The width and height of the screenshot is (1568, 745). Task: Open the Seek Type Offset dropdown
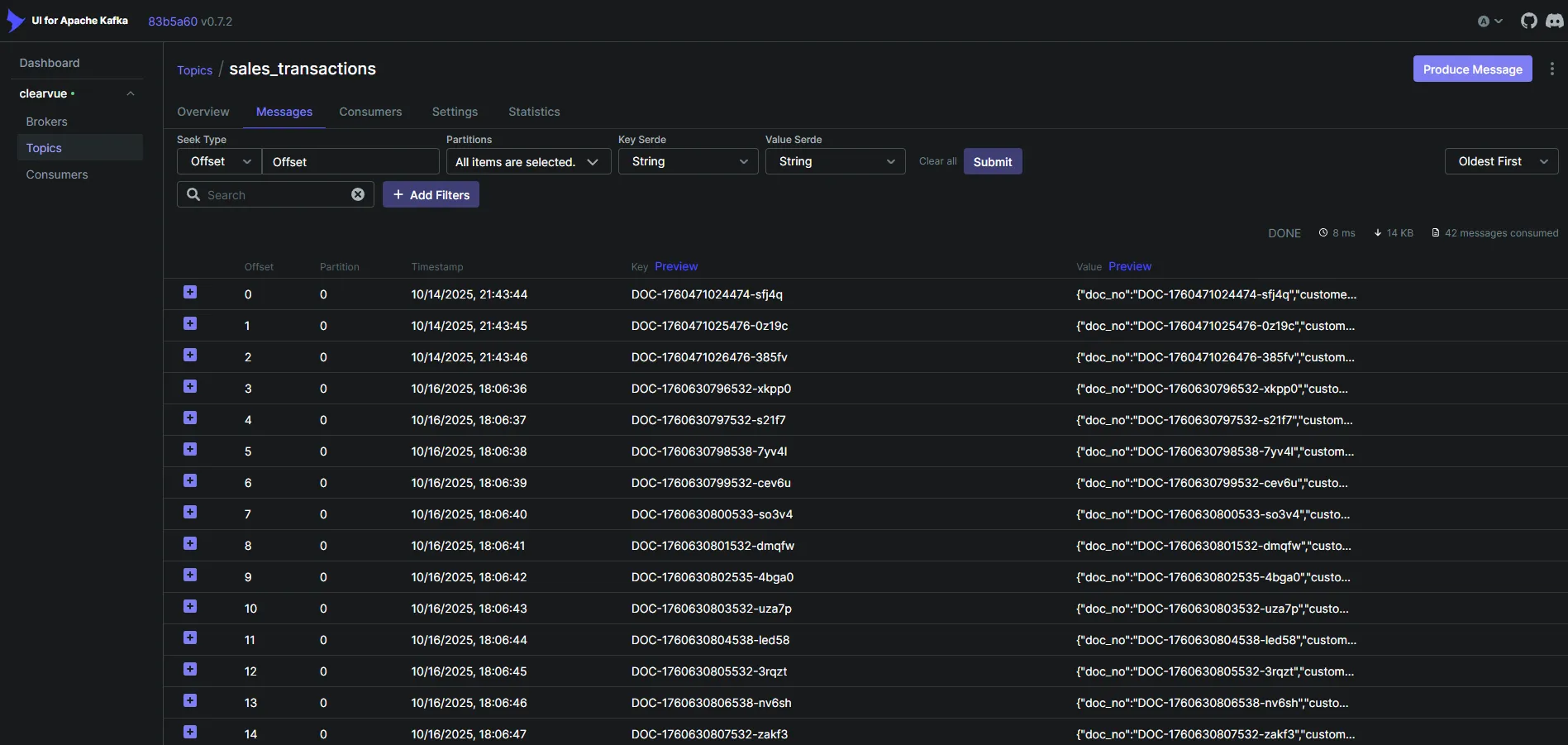[219, 161]
